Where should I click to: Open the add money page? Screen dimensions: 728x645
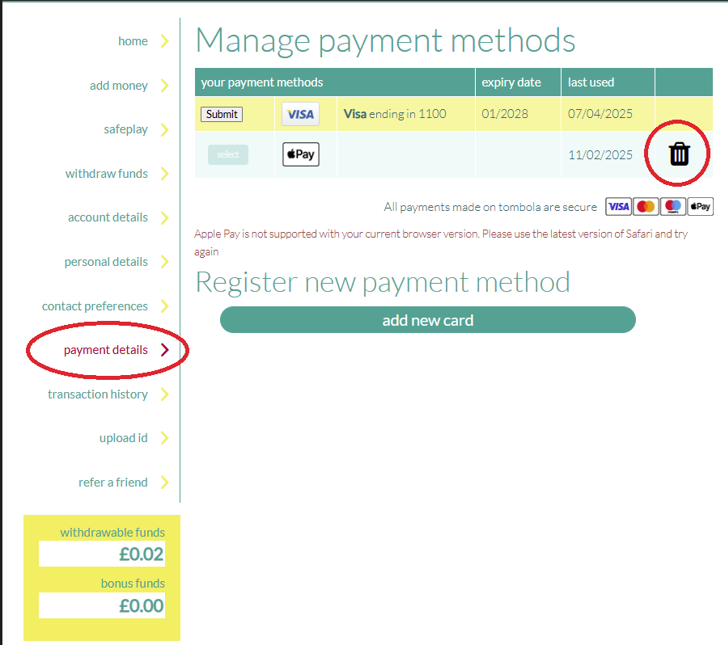click(119, 85)
